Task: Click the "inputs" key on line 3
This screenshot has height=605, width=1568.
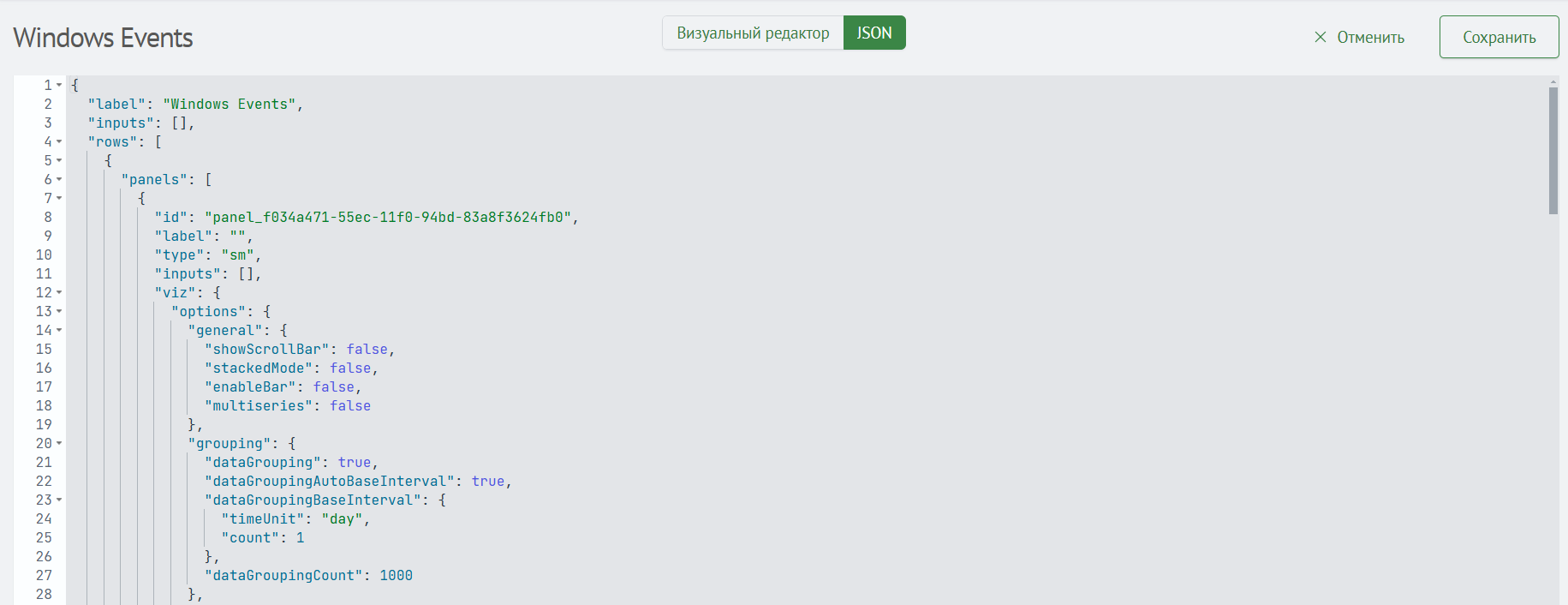Action: click(x=121, y=123)
